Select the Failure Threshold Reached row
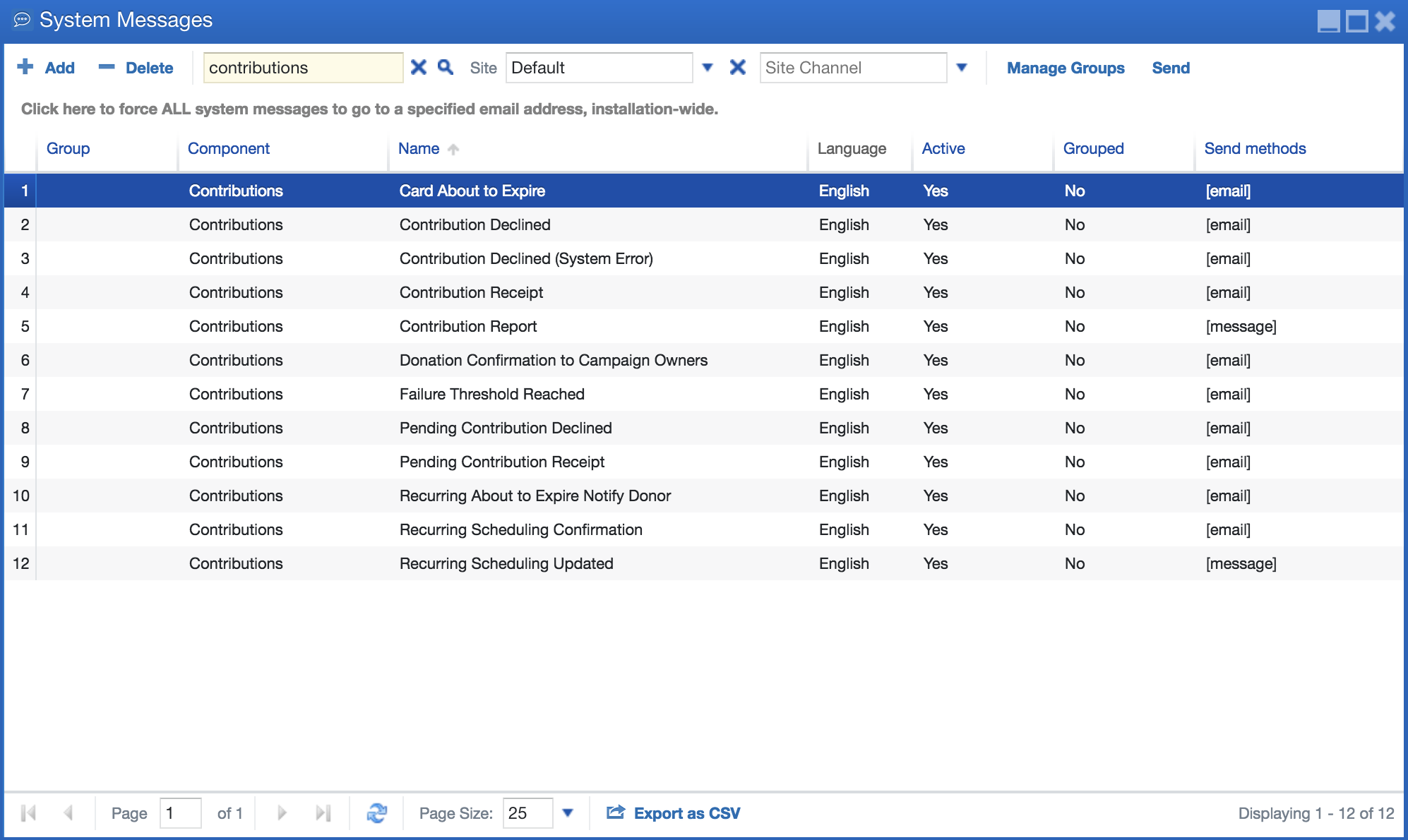This screenshot has width=1408, height=840. (704, 394)
